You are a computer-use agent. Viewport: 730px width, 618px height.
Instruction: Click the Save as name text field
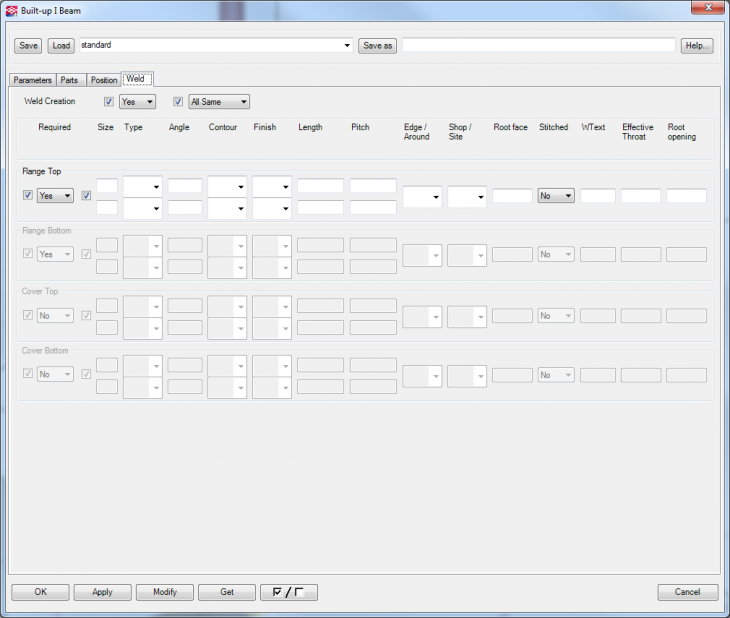538,46
